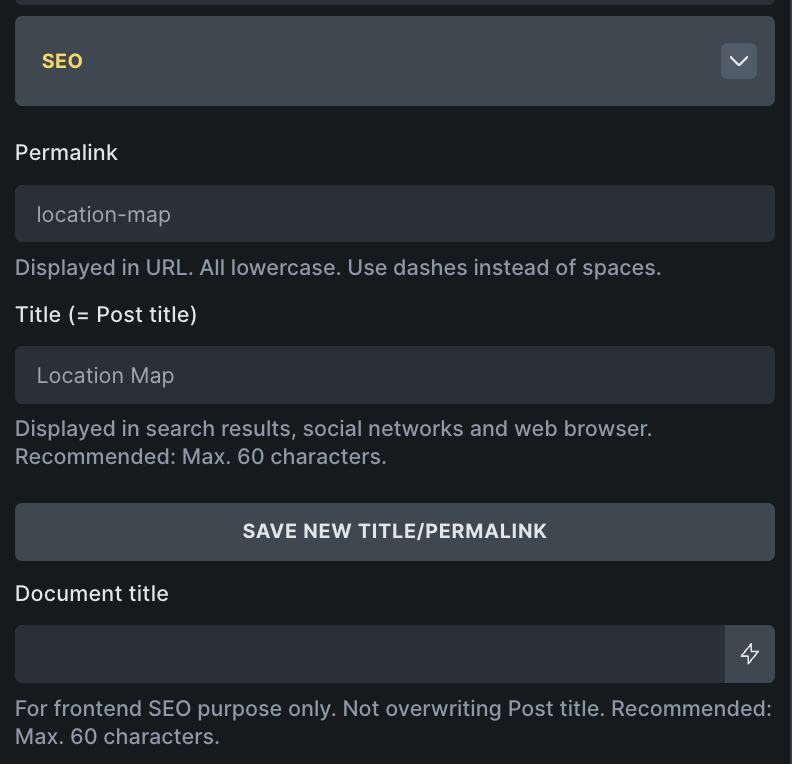This screenshot has width=792, height=764.
Task: Click the final 'Max. 60 characters.' line
Action: [117, 738]
